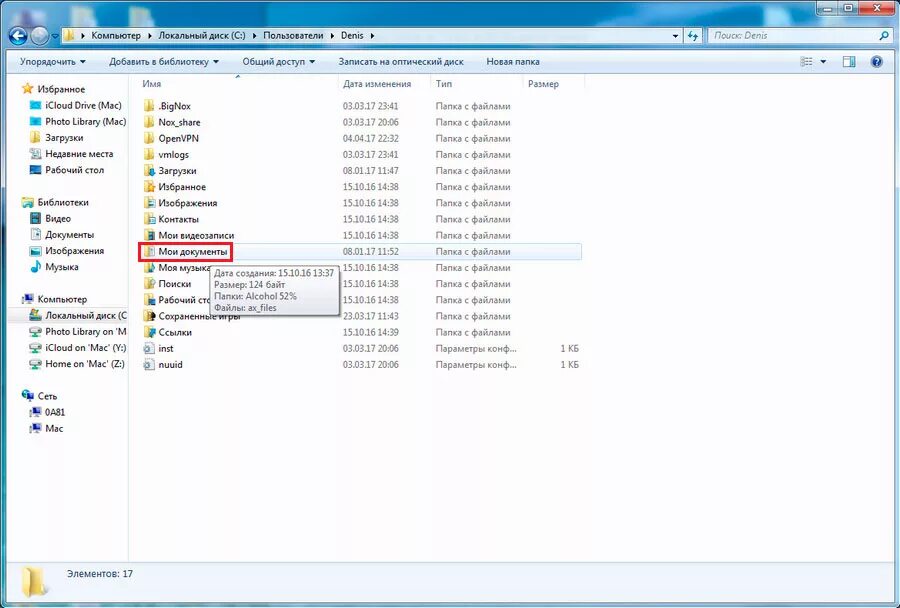Viewport: 900px width, 608px height.
Task: Click the search magnifier icon
Action: (883, 36)
